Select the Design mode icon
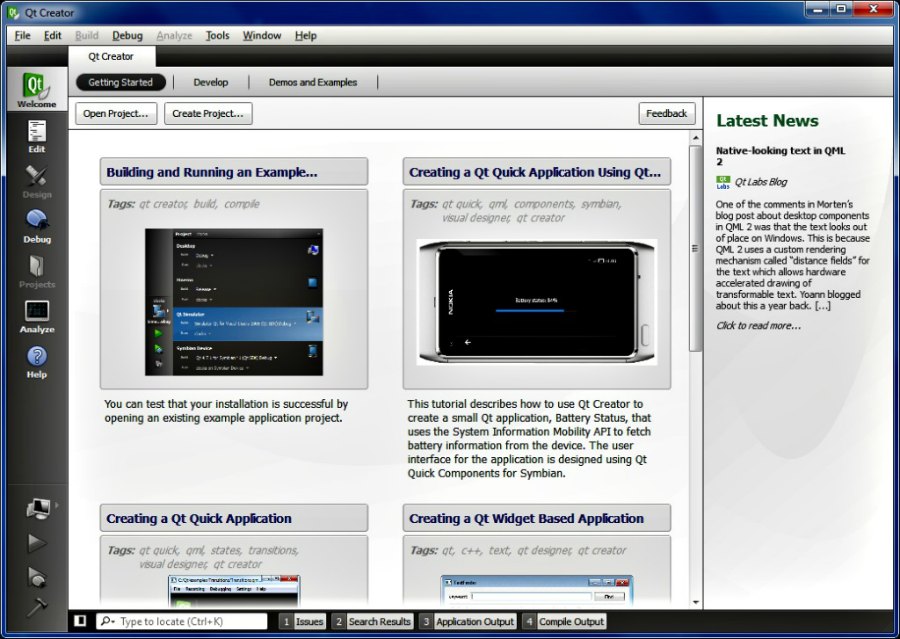Image resolution: width=900 pixels, height=639 pixels. [36, 181]
